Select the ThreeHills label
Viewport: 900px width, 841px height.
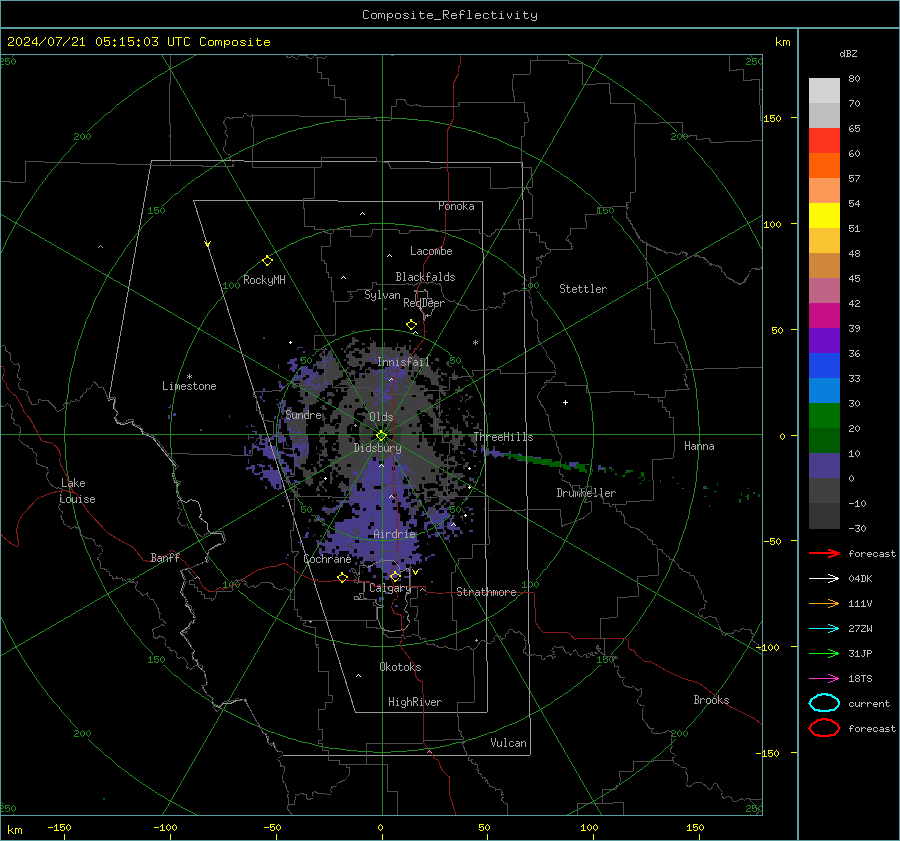click(x=503, y=437)
